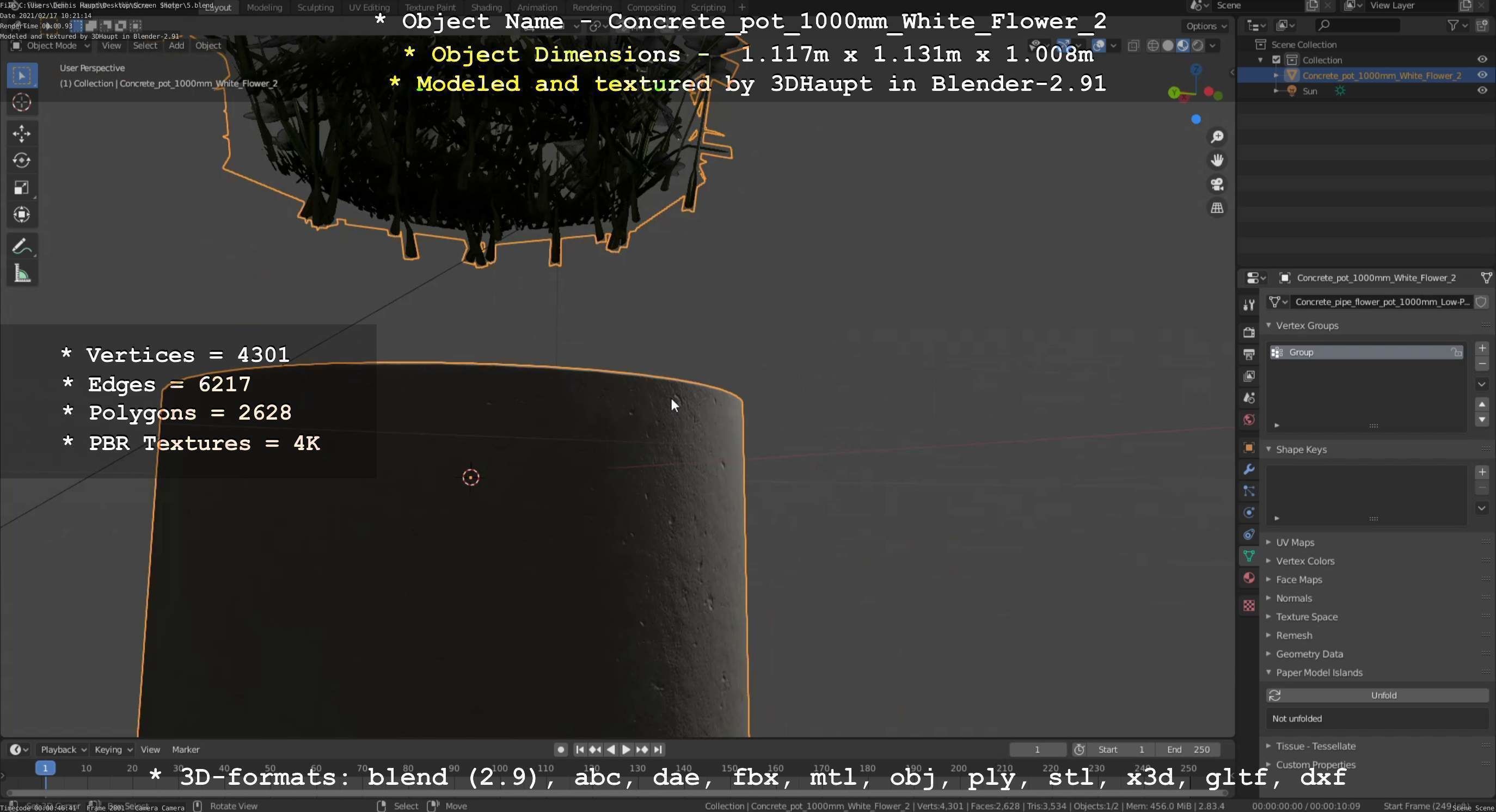
Task: Open the Object menu in viewport header
Action: point(208,45)
